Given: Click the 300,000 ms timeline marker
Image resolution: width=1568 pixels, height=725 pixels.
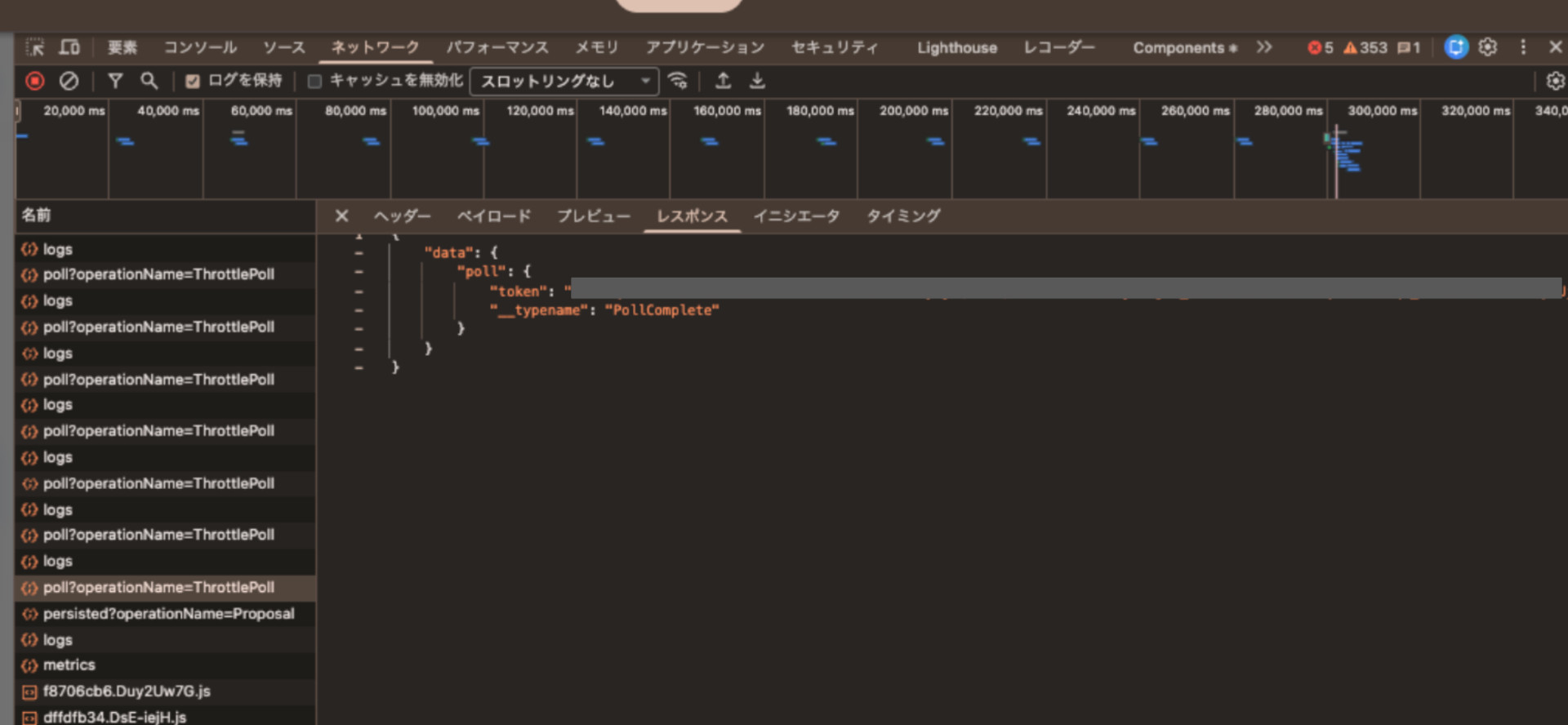Looking at the screenshot, I should click(1383, 110).
